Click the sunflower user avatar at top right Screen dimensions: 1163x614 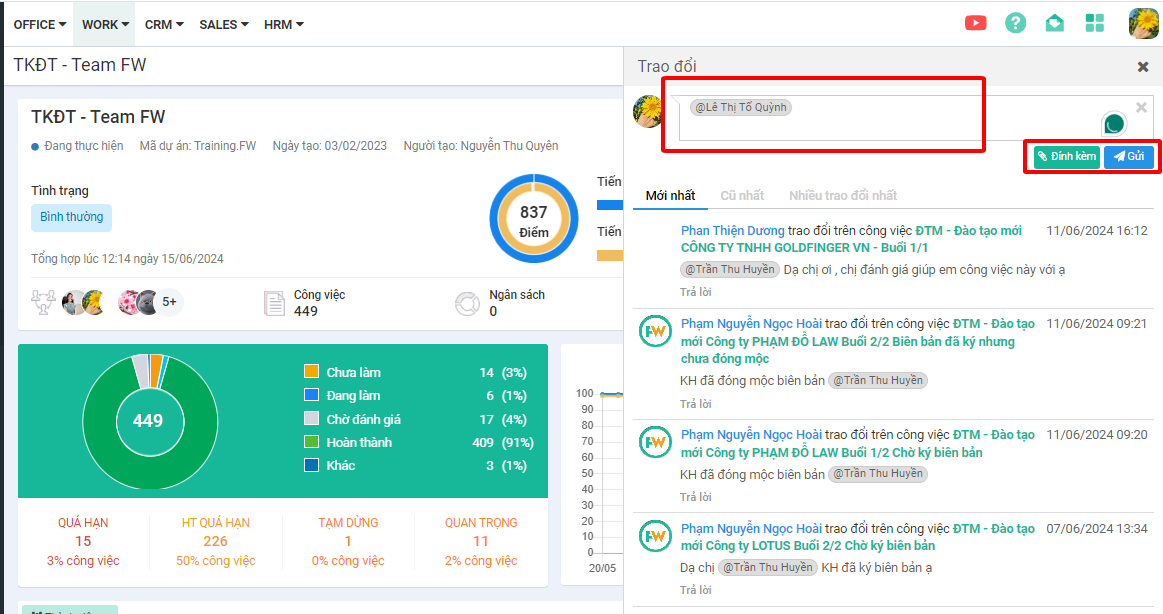point(1143,23)
